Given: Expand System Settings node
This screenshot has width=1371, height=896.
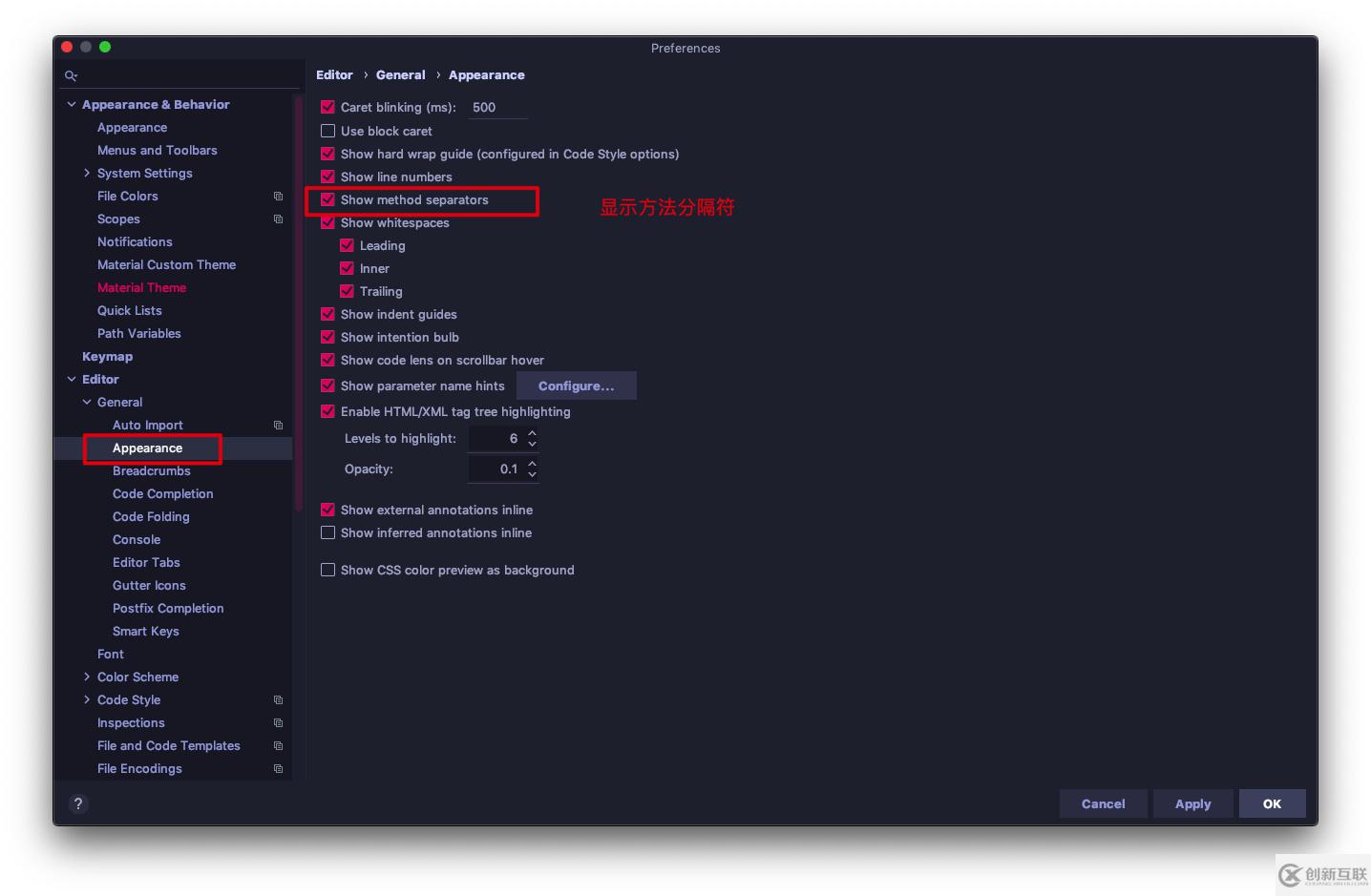Looking at the screenshot, I should coord(87,173).
